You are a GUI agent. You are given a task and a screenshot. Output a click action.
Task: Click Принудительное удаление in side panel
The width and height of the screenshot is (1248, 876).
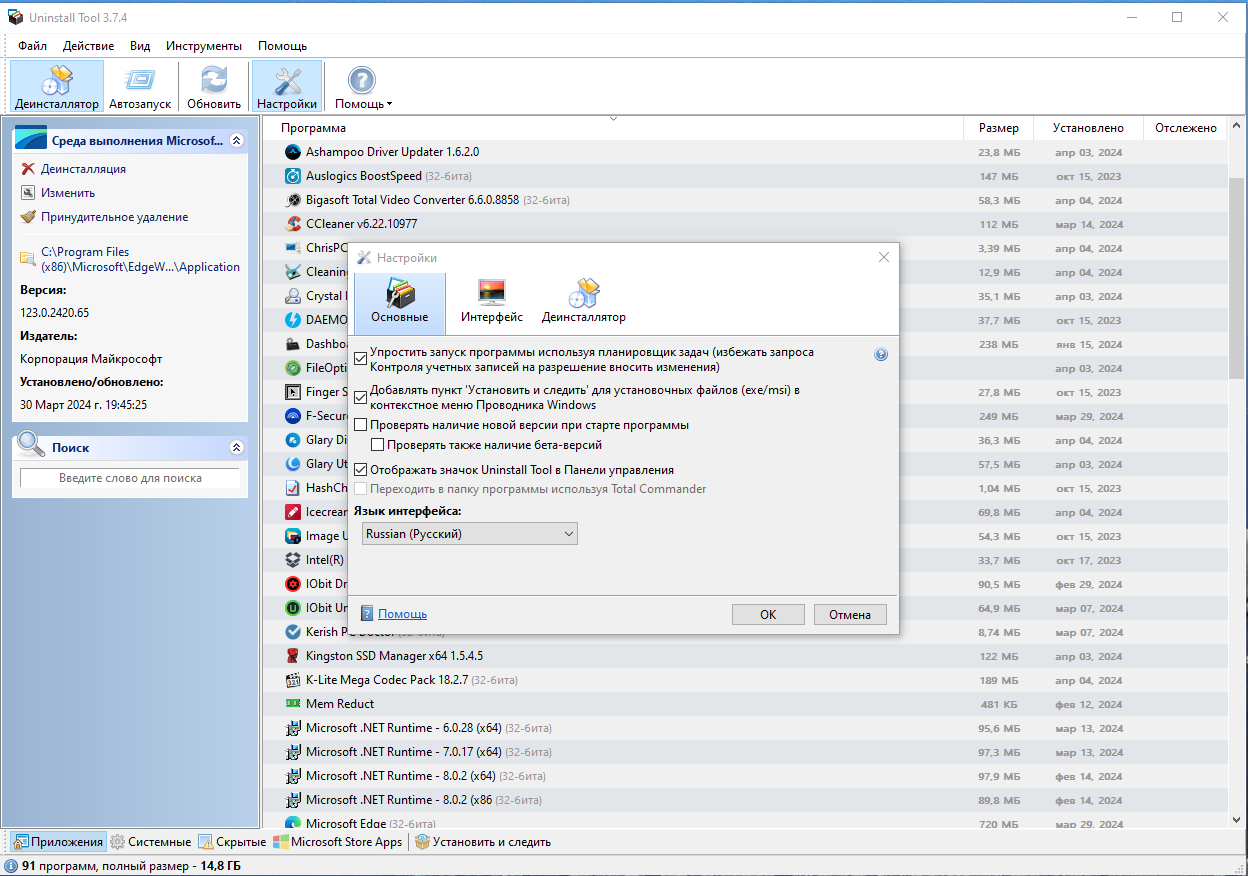[x=114, y=217]
